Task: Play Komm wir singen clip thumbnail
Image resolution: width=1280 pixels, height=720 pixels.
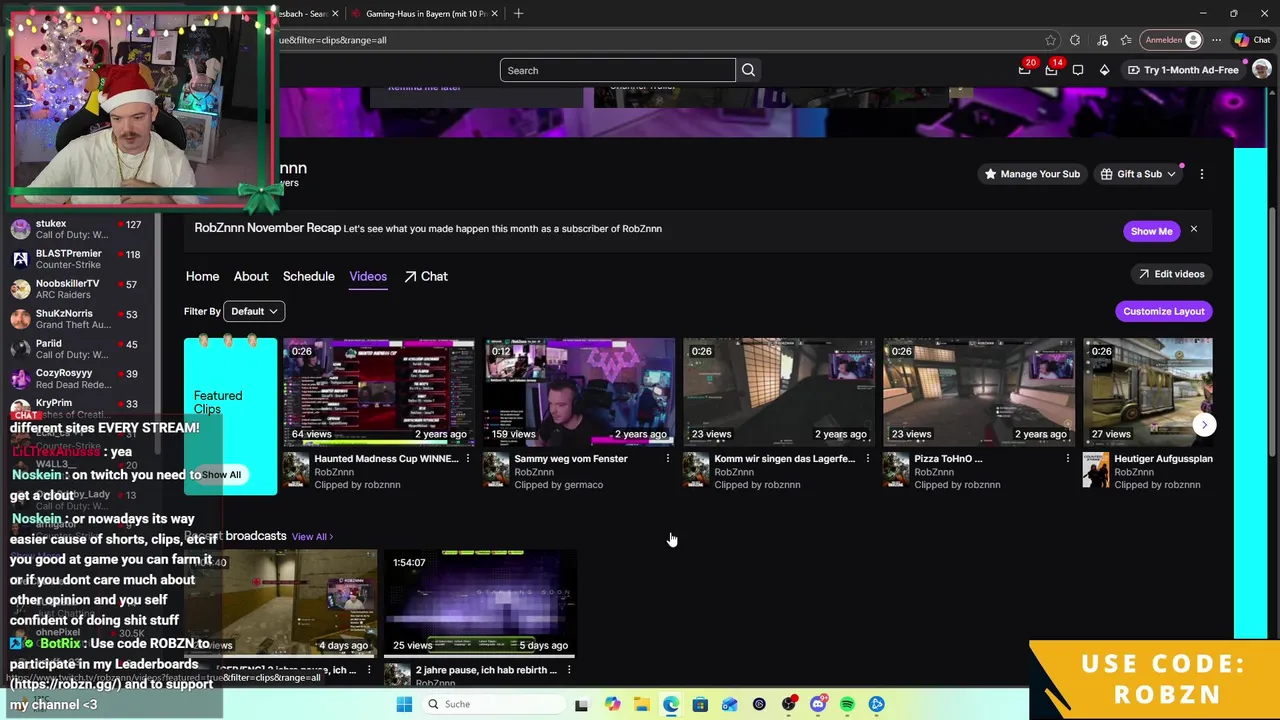Action: [779, 392]
